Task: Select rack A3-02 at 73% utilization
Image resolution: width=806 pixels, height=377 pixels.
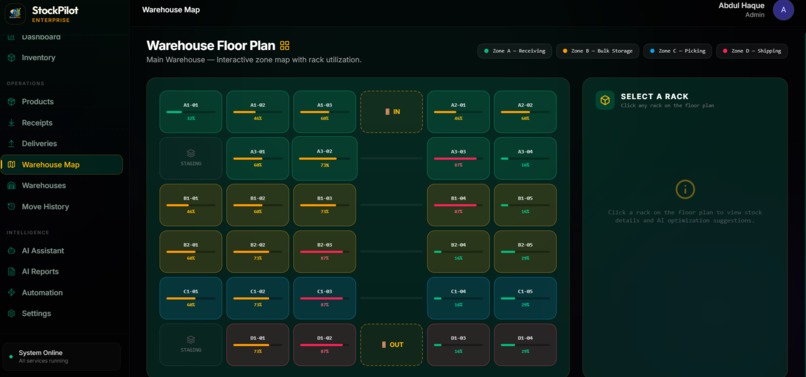Action: (324, 158)
